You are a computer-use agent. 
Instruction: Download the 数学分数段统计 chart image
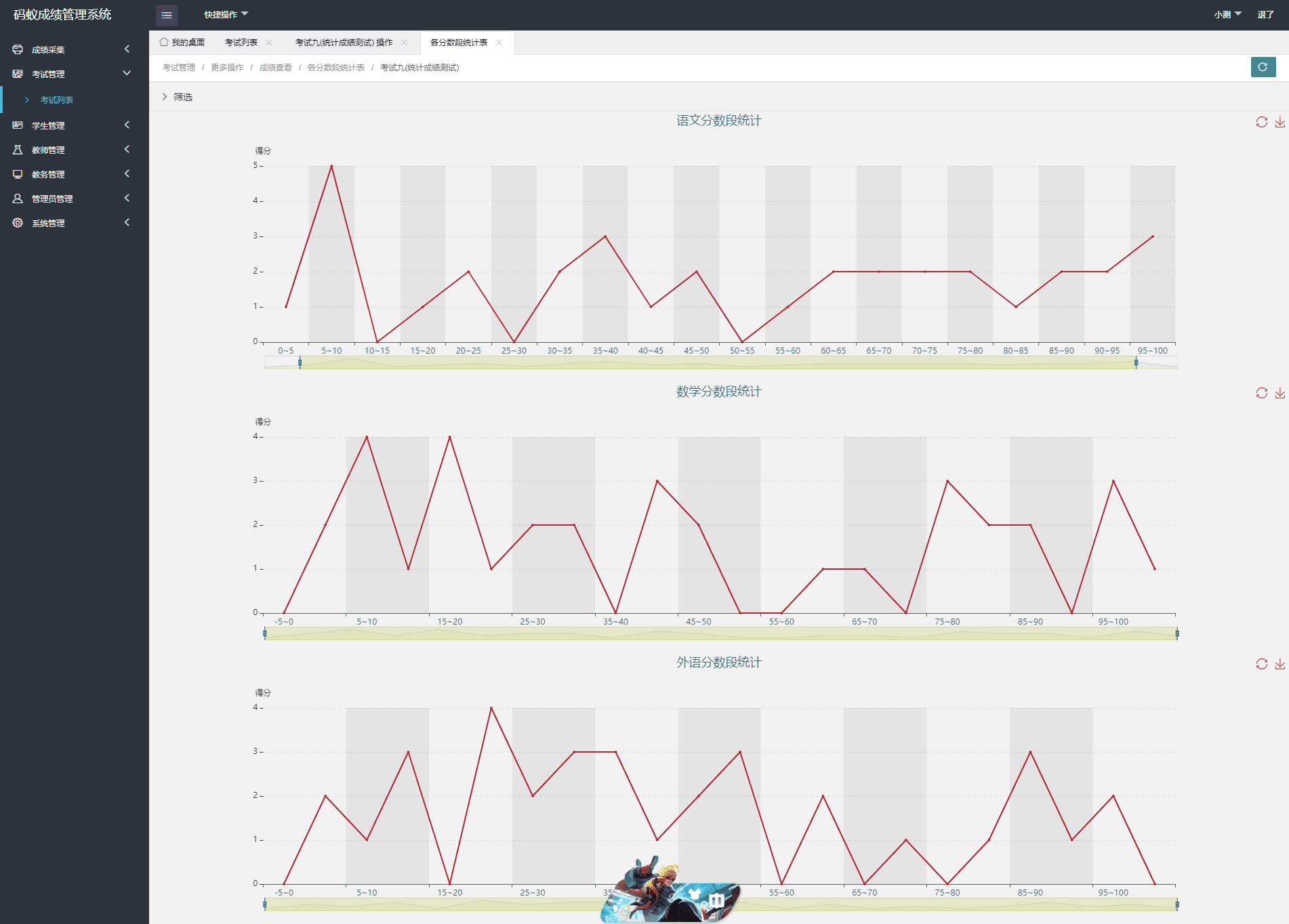point(1280,393)
